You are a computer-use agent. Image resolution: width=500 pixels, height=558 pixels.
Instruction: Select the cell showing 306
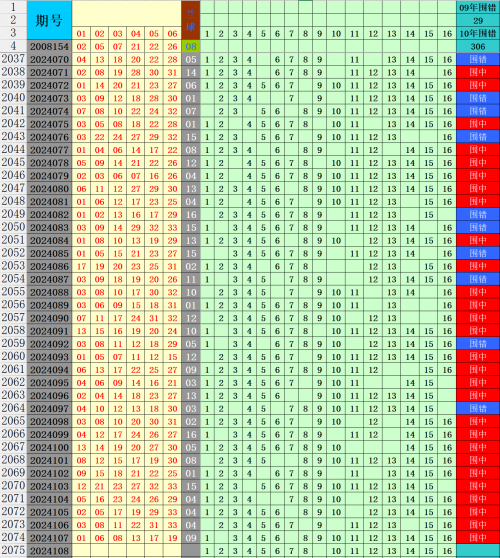478,46
